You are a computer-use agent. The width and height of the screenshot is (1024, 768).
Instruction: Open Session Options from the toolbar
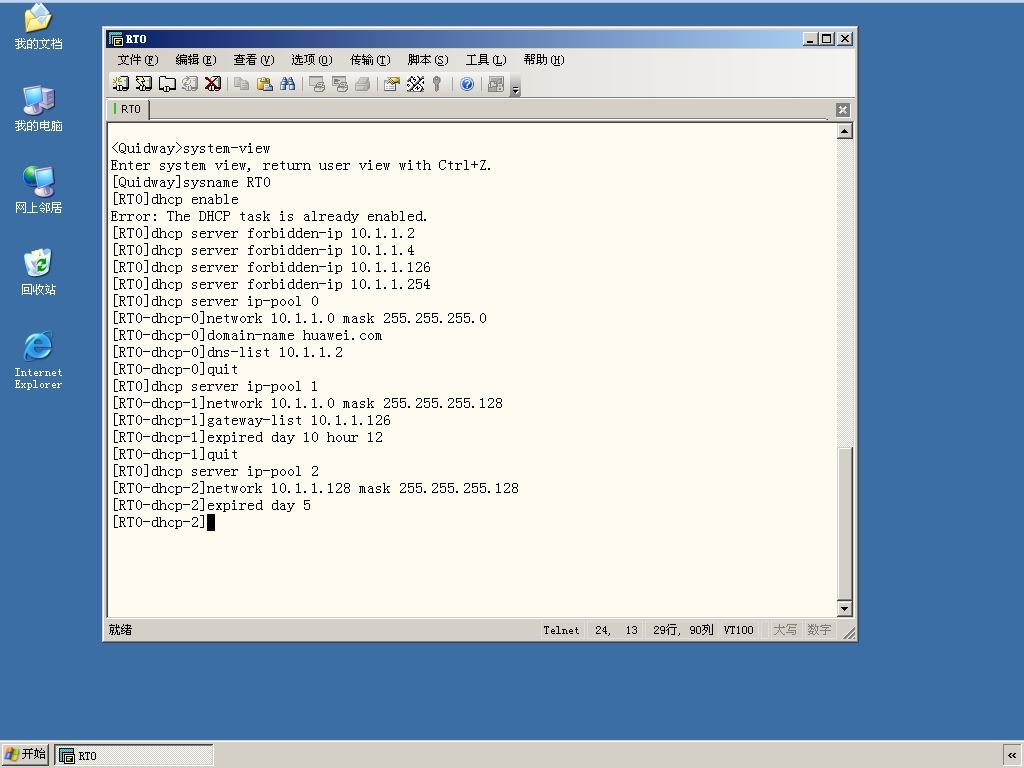(x=392, y=84)
